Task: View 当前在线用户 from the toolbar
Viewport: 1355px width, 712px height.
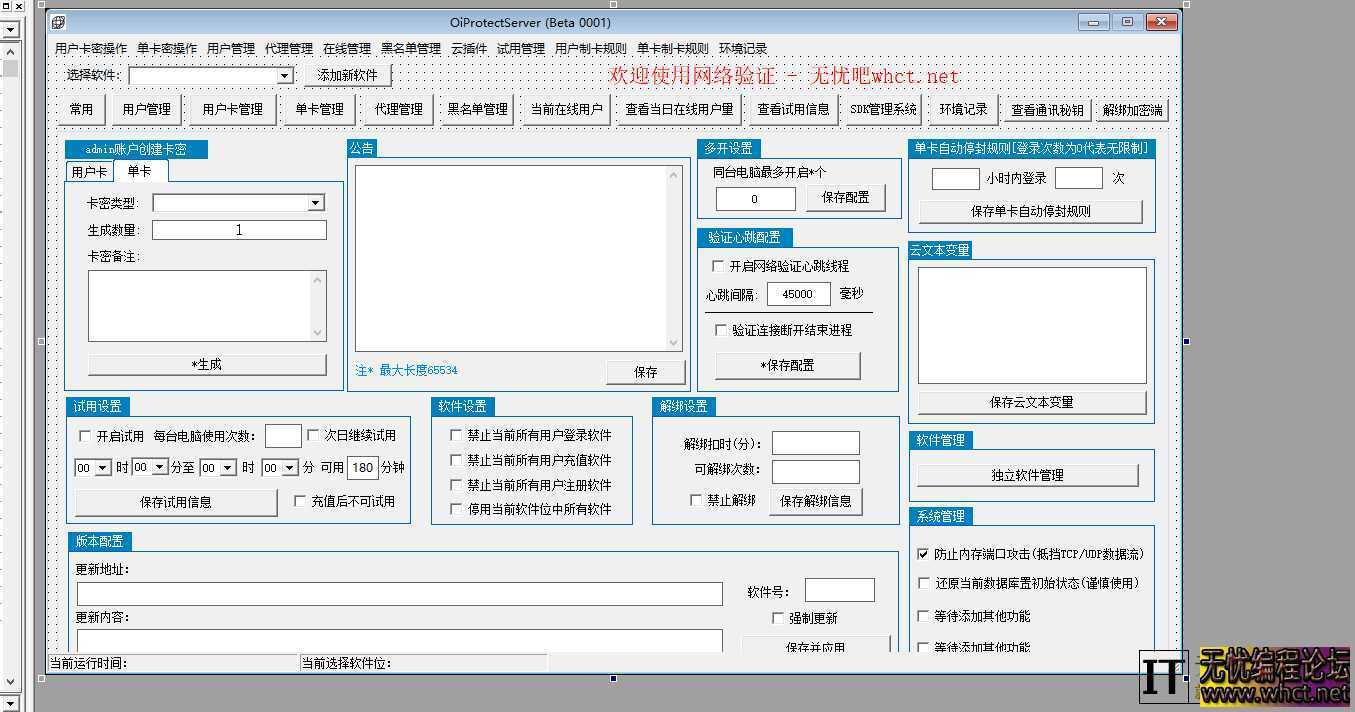Action: tap(567, 110)
